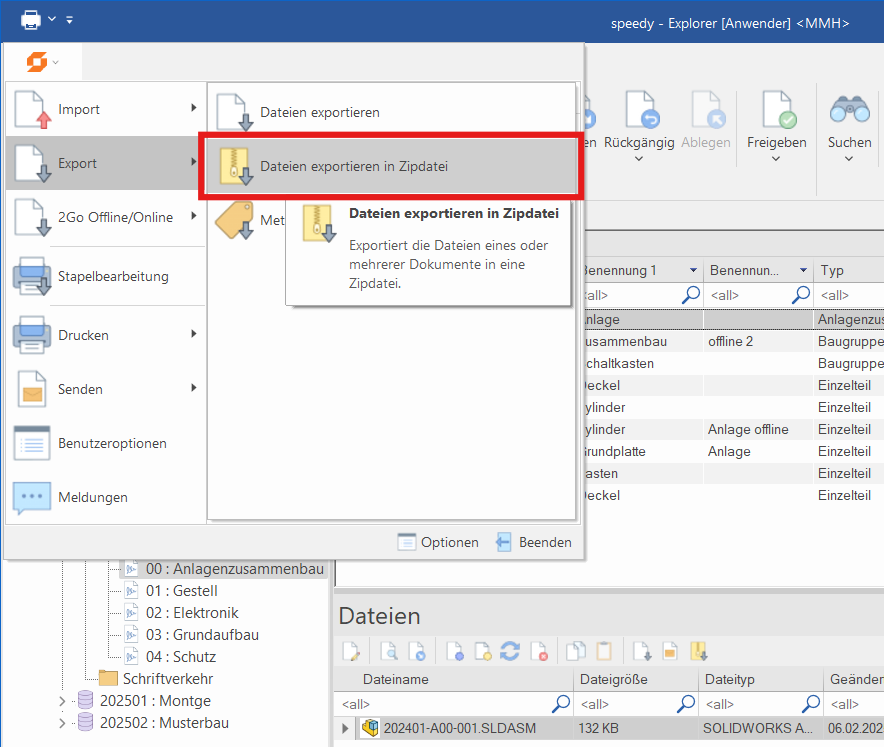The width and height of the screenshot is (884, 747).
Task: Click the yellow zip export icon in Dateien toolbar
Action: (x=699, y=652)
